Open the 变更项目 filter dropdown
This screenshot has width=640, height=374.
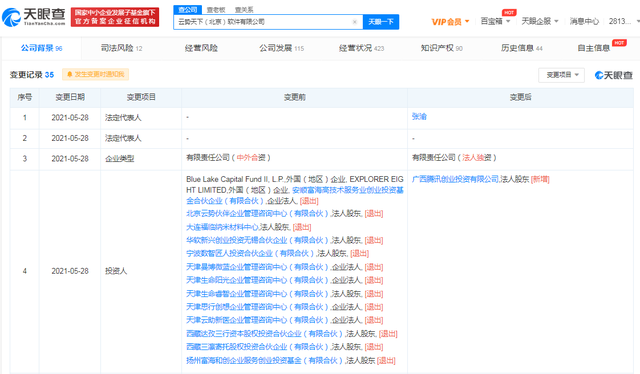click(562, 75)
